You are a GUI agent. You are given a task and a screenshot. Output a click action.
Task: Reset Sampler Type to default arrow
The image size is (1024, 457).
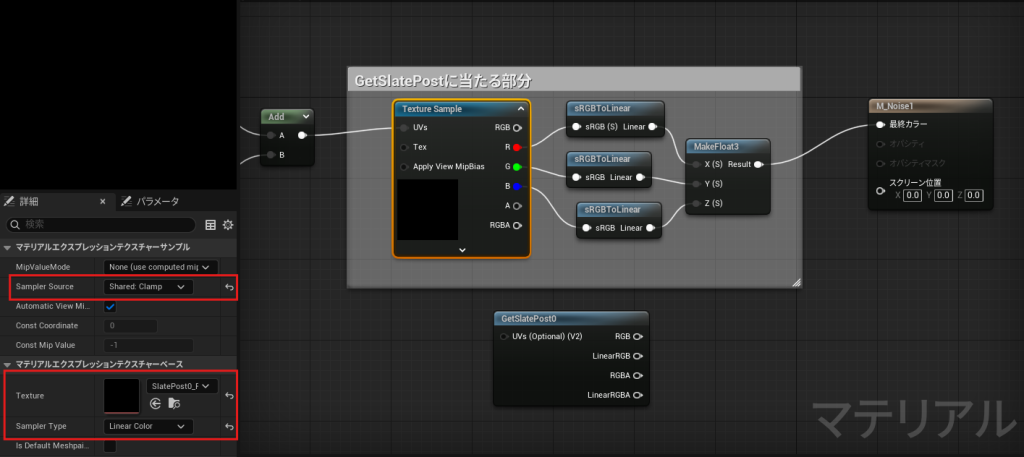coord(229,426)
